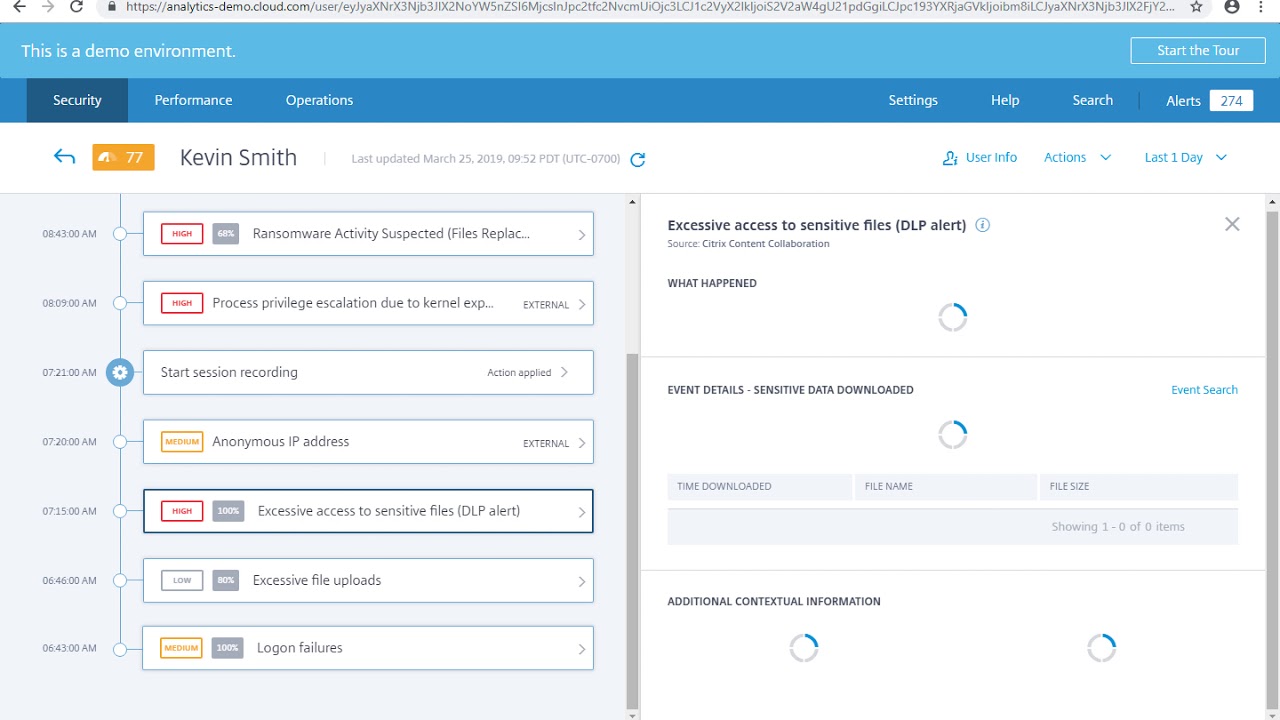Expand Excessive file uploads chevron

[x=582, y=581]
